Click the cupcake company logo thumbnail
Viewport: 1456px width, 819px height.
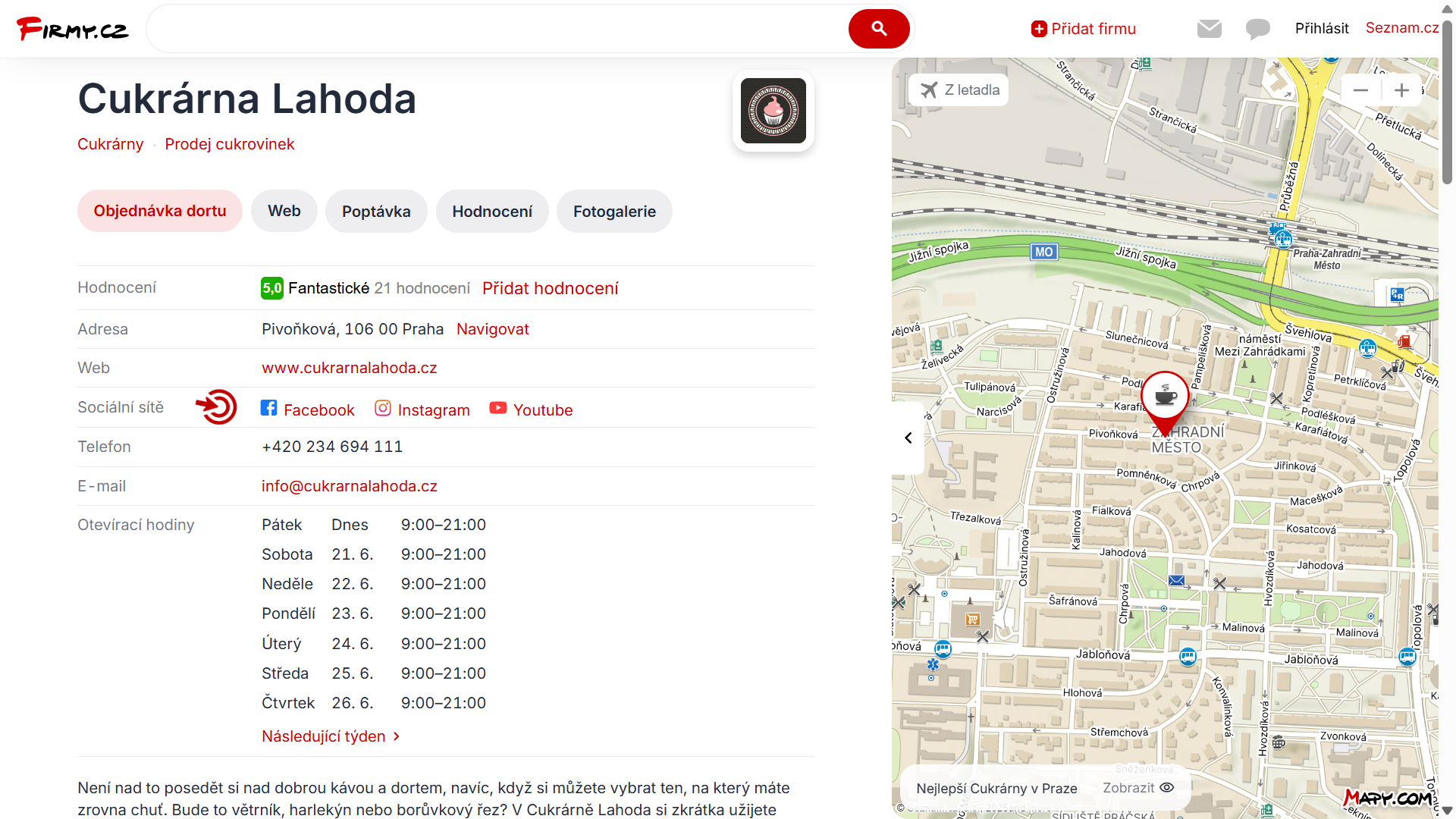coord(773,111)
